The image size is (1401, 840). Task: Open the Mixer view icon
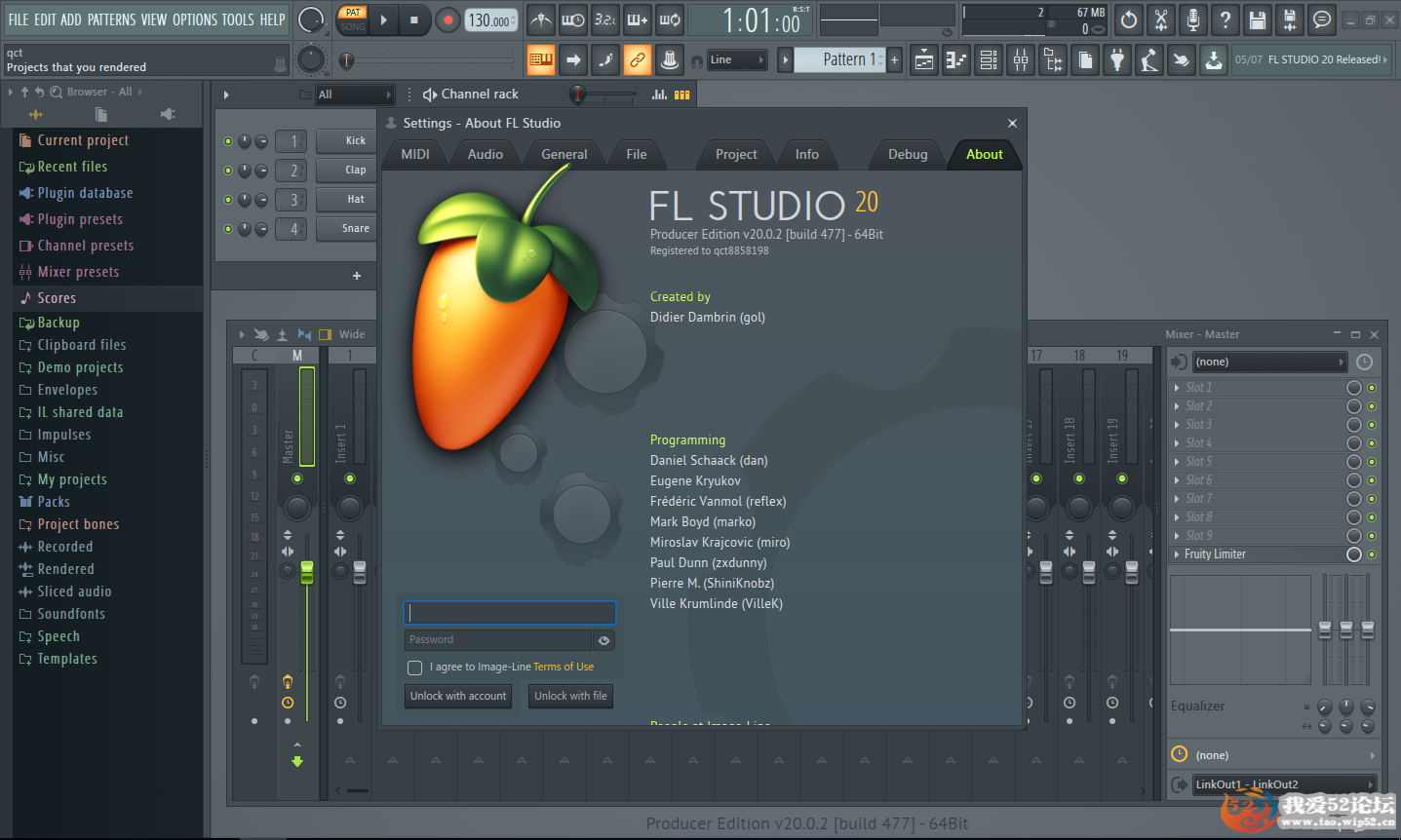[x=1021, y=60]
